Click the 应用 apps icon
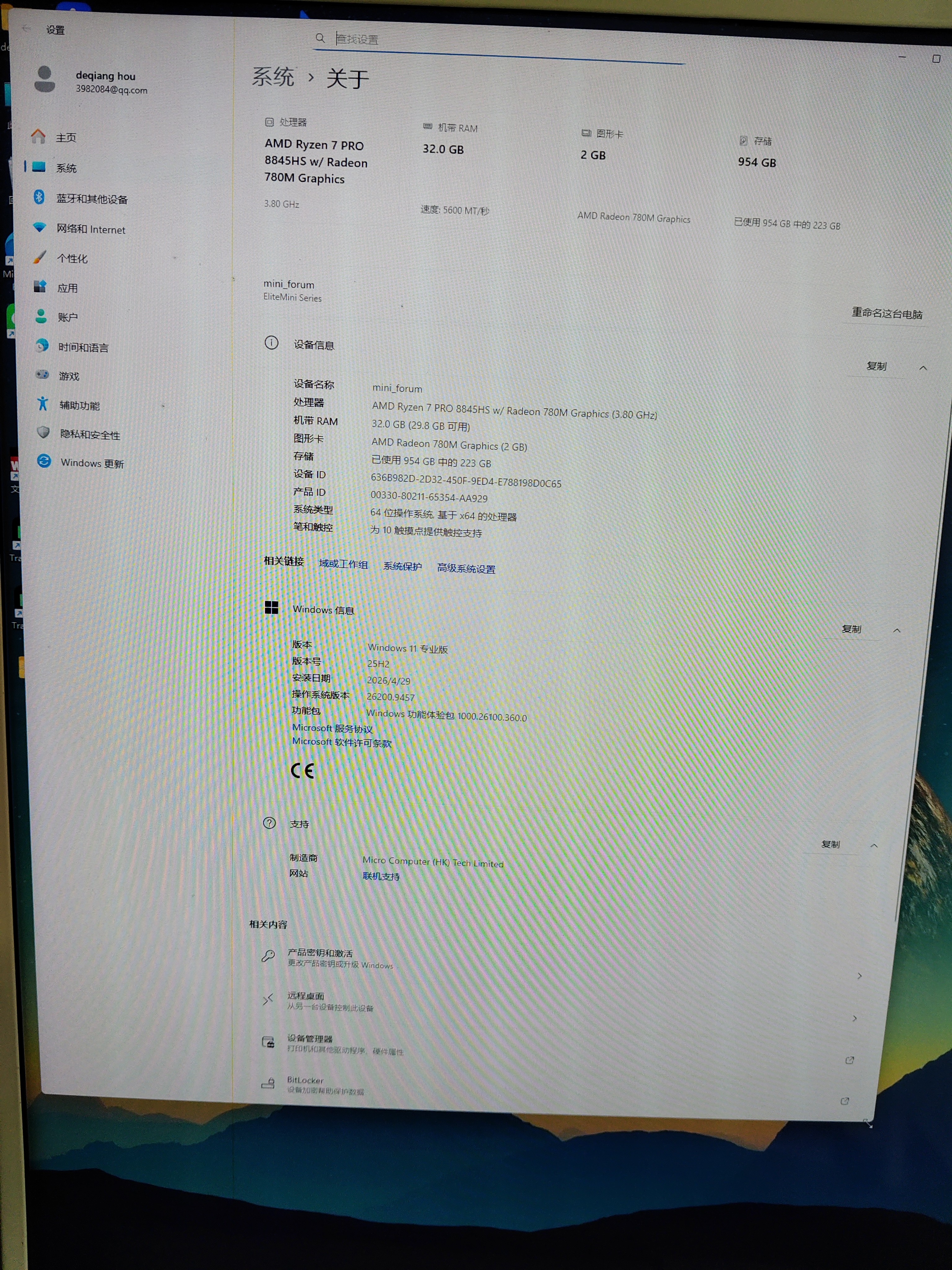Screen dimensions: 952x1270 40,286
